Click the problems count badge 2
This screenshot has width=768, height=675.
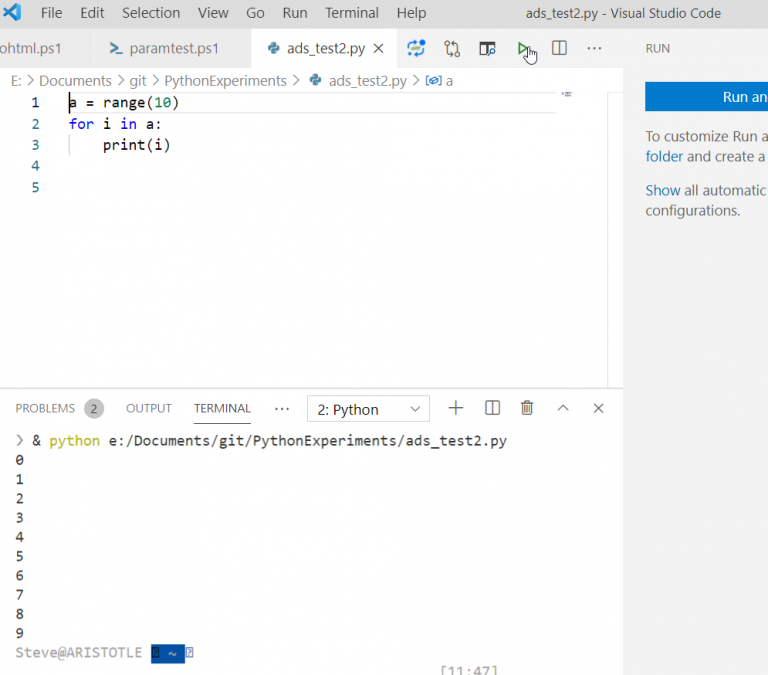pyautogui.click(x=94, y=409)
